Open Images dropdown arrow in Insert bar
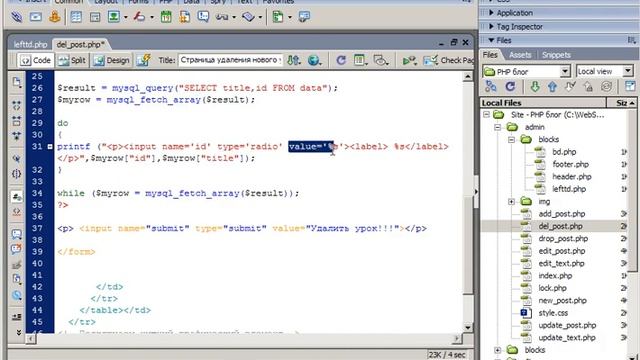The height and width of the screenshot is (360, 640). (125, 17)
